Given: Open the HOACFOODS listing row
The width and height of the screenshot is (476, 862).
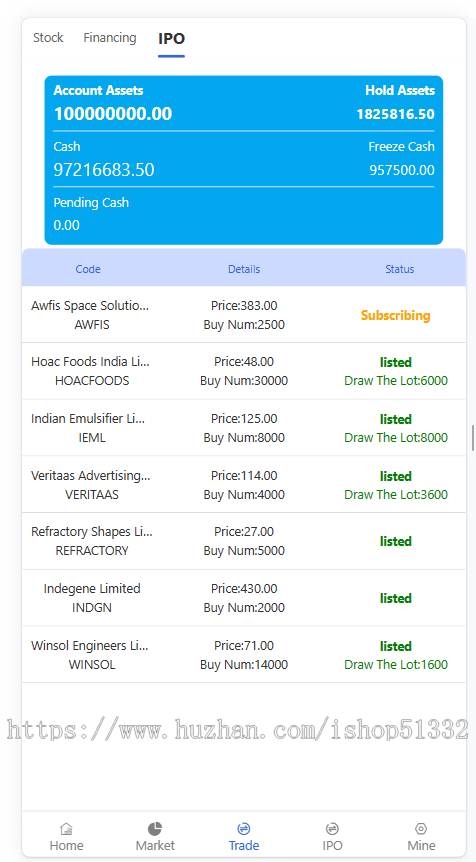Looking at the screenshot, I should [x=243, y=372].
